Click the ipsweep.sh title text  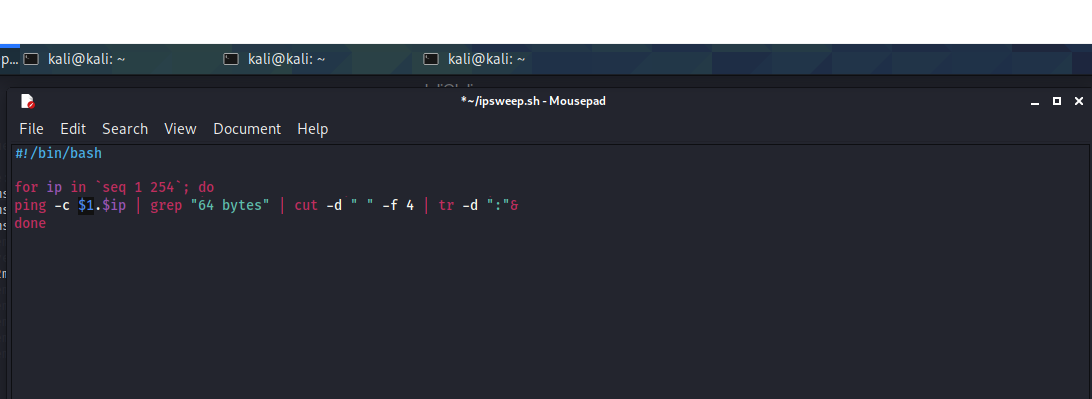[x=533, y=101]
